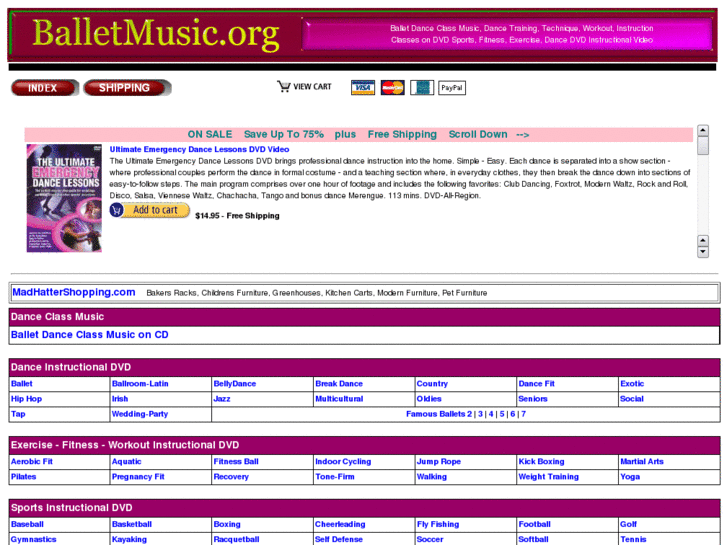This screenshot has height=545, width=727.
Task: Click the American Express card icon
Action: point(422,87)
